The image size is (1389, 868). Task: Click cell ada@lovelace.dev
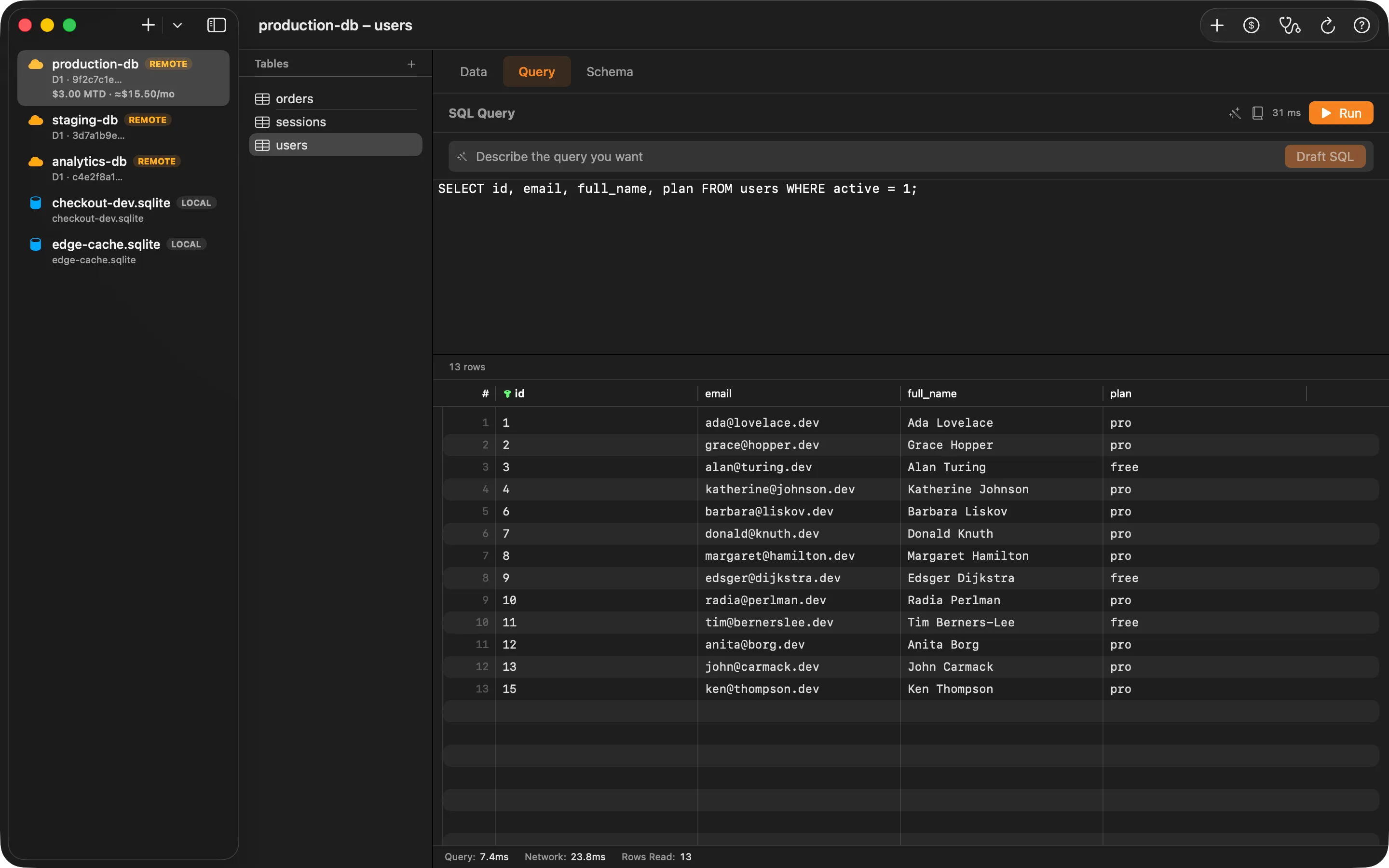(x=762, y=422)
